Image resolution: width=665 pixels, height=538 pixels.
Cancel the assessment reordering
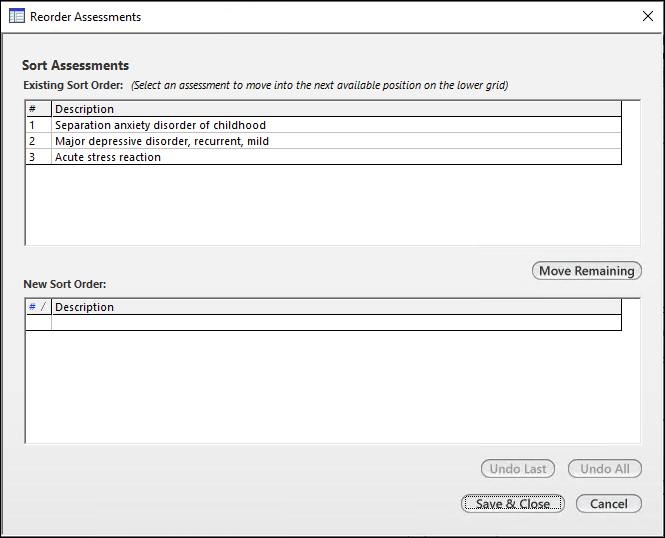608,504
